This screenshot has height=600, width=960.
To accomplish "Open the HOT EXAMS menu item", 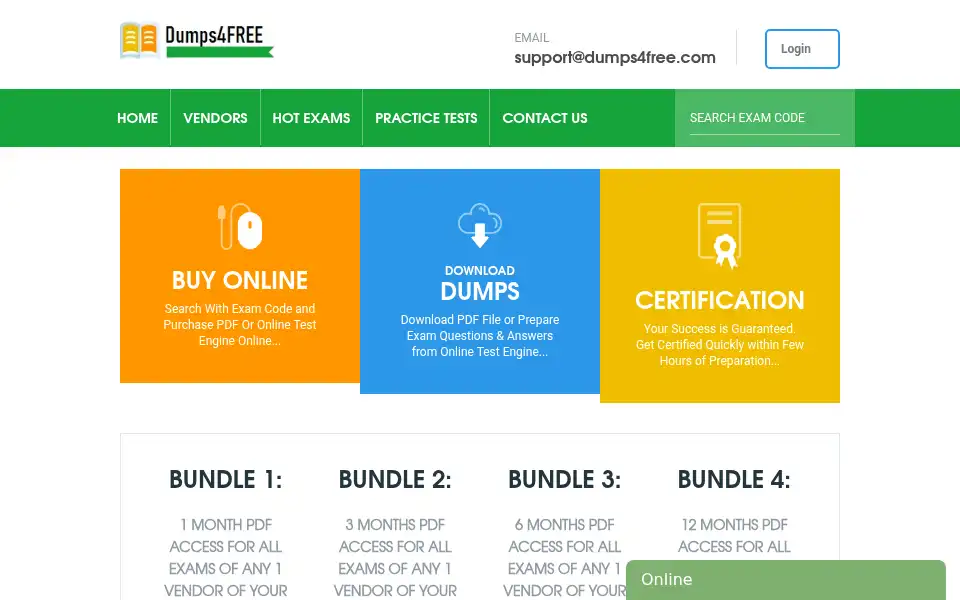I will (x=311, y=118).
